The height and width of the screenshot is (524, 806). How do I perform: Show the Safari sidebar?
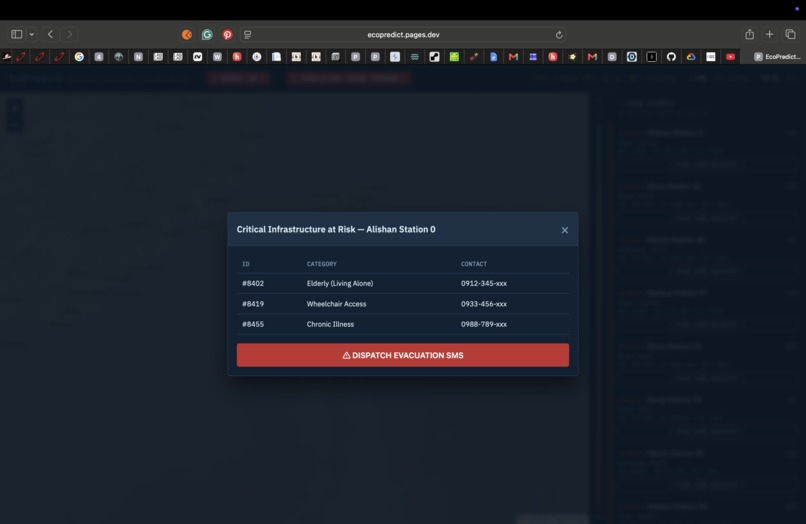coord(16,34)
